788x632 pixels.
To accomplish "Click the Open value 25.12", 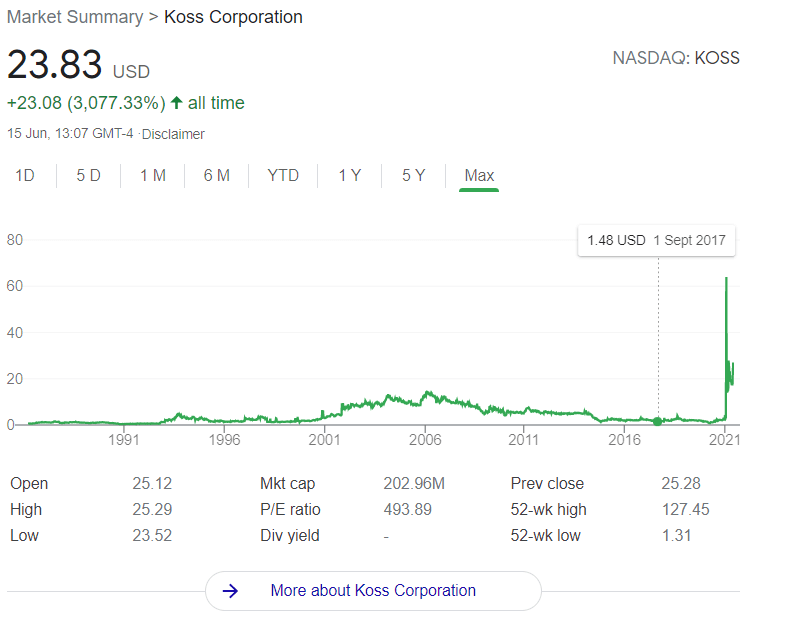I will 152,483.
